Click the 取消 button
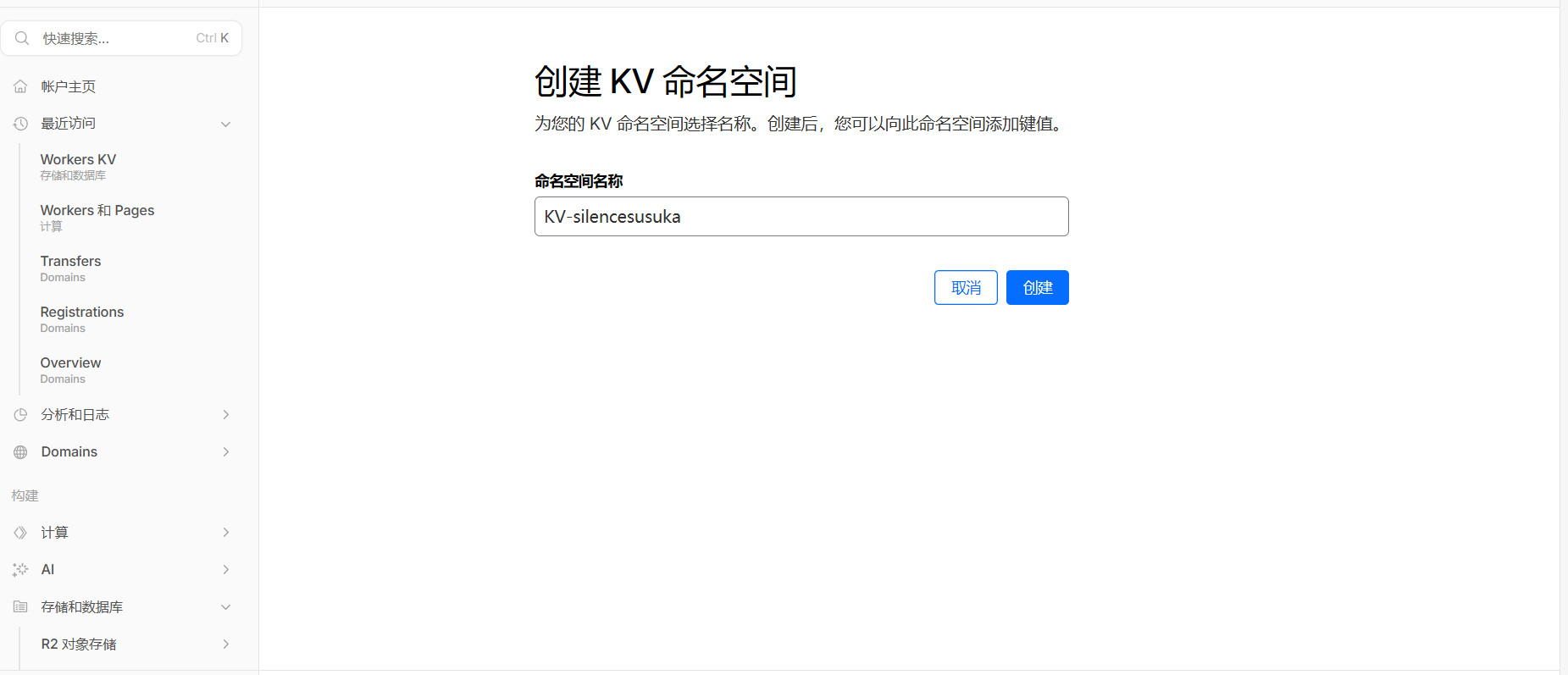 [966, 287]
